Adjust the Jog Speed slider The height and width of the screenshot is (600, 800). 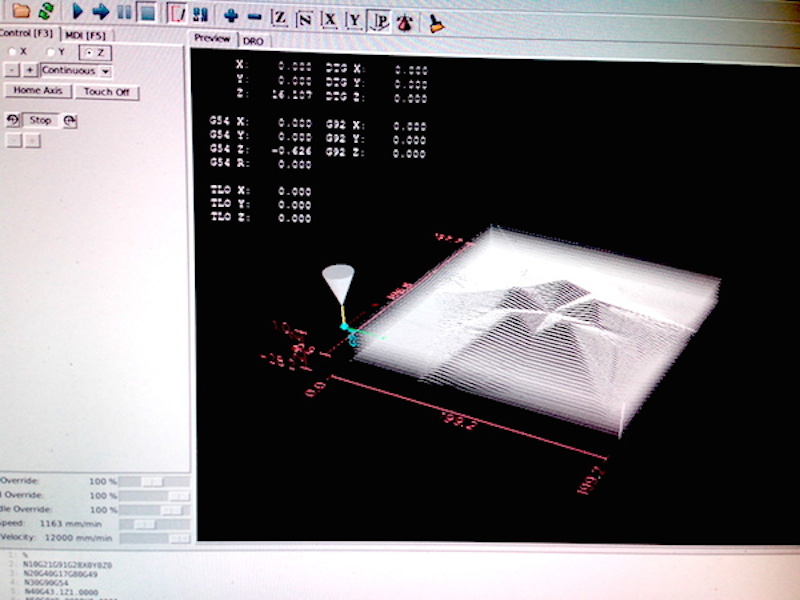coord(154,524)
